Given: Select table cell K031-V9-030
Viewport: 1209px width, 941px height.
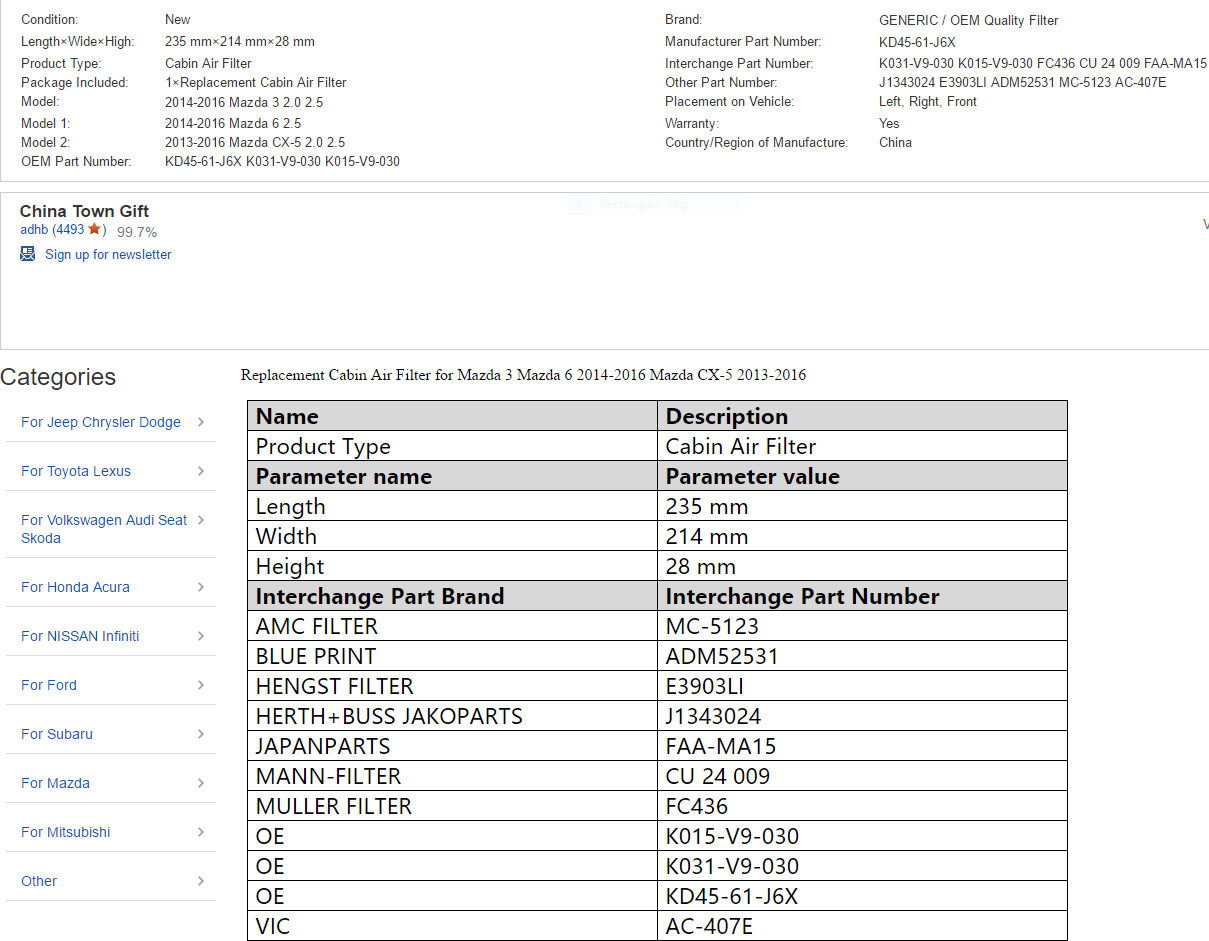Looking at the screenshot, I should pyautogui.click(x=862, y=866).
